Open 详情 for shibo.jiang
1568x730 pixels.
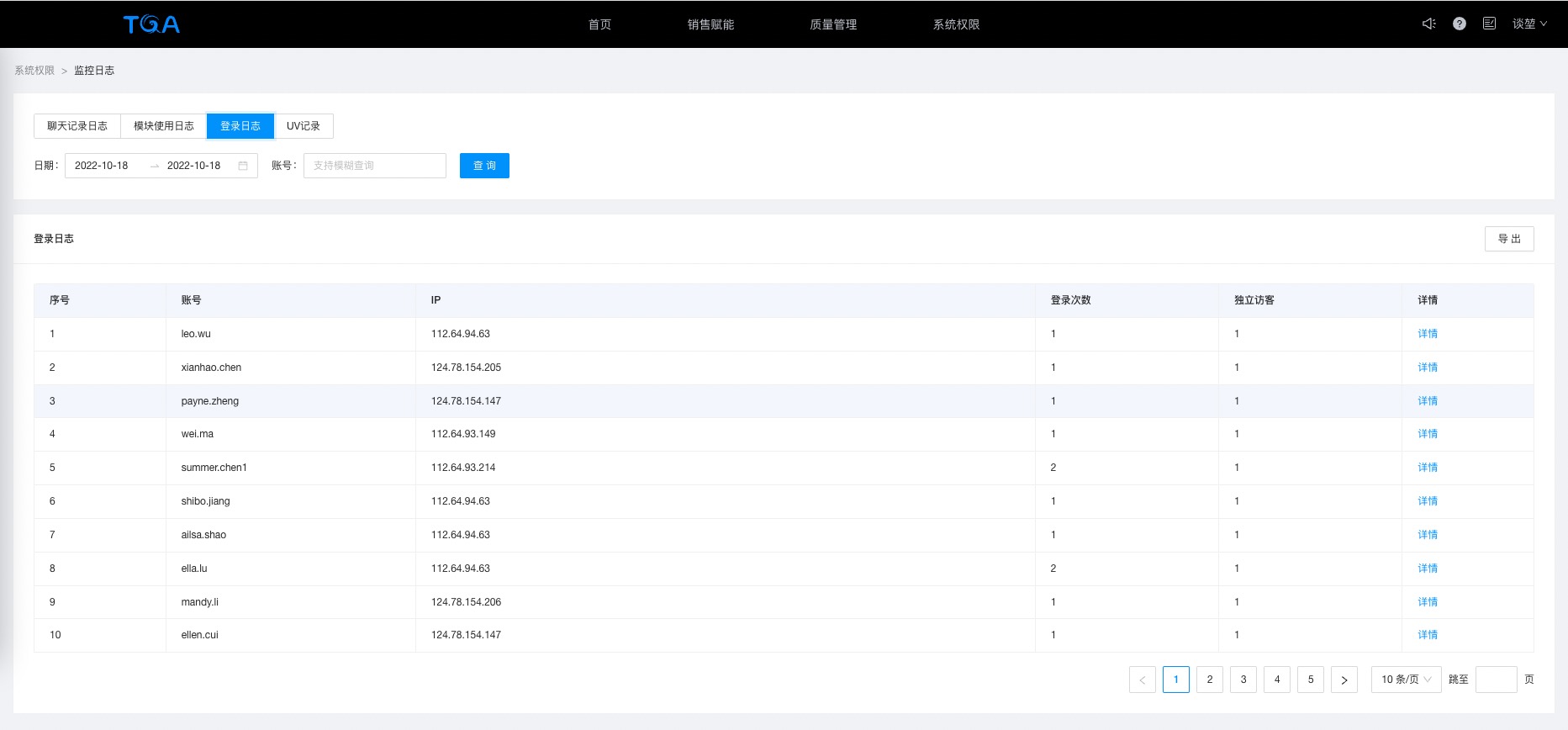coord(1428,501)
